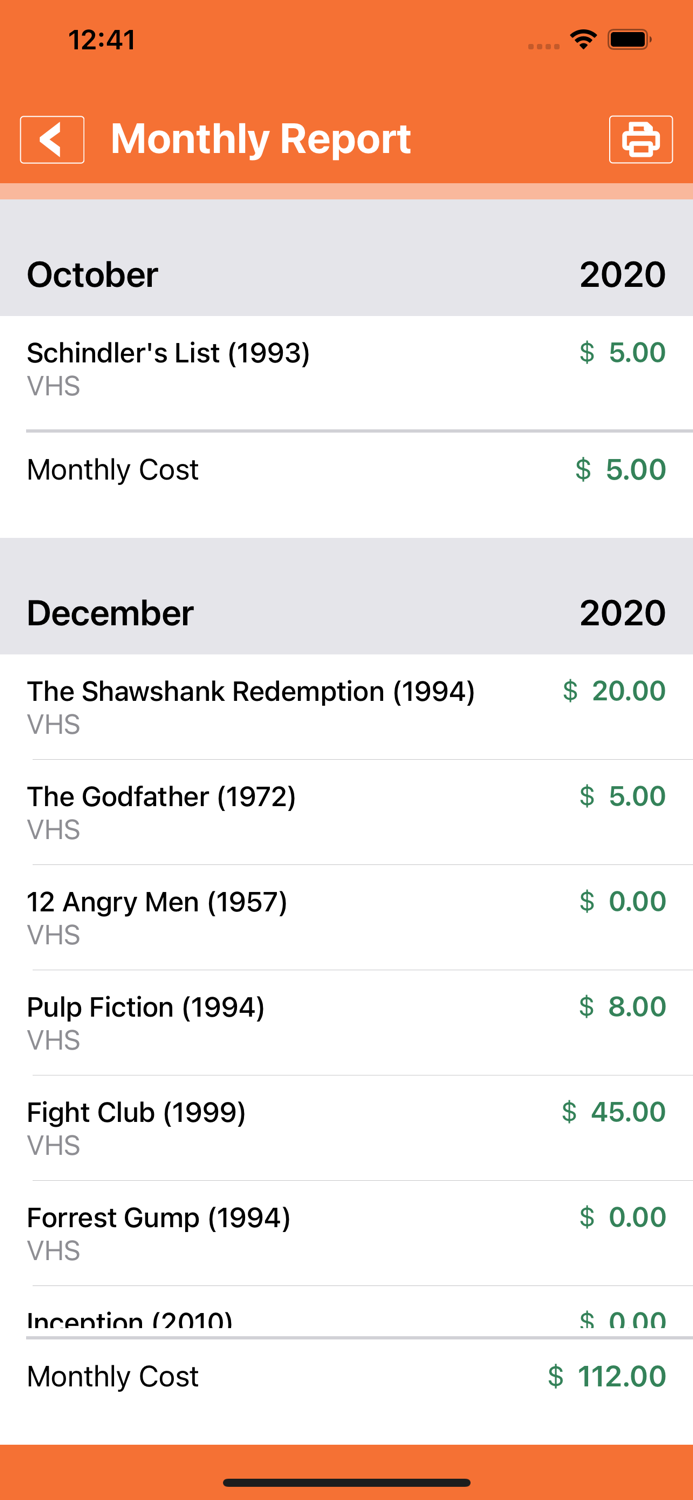Select the Schindler's List rental entry

click(346, 367)
